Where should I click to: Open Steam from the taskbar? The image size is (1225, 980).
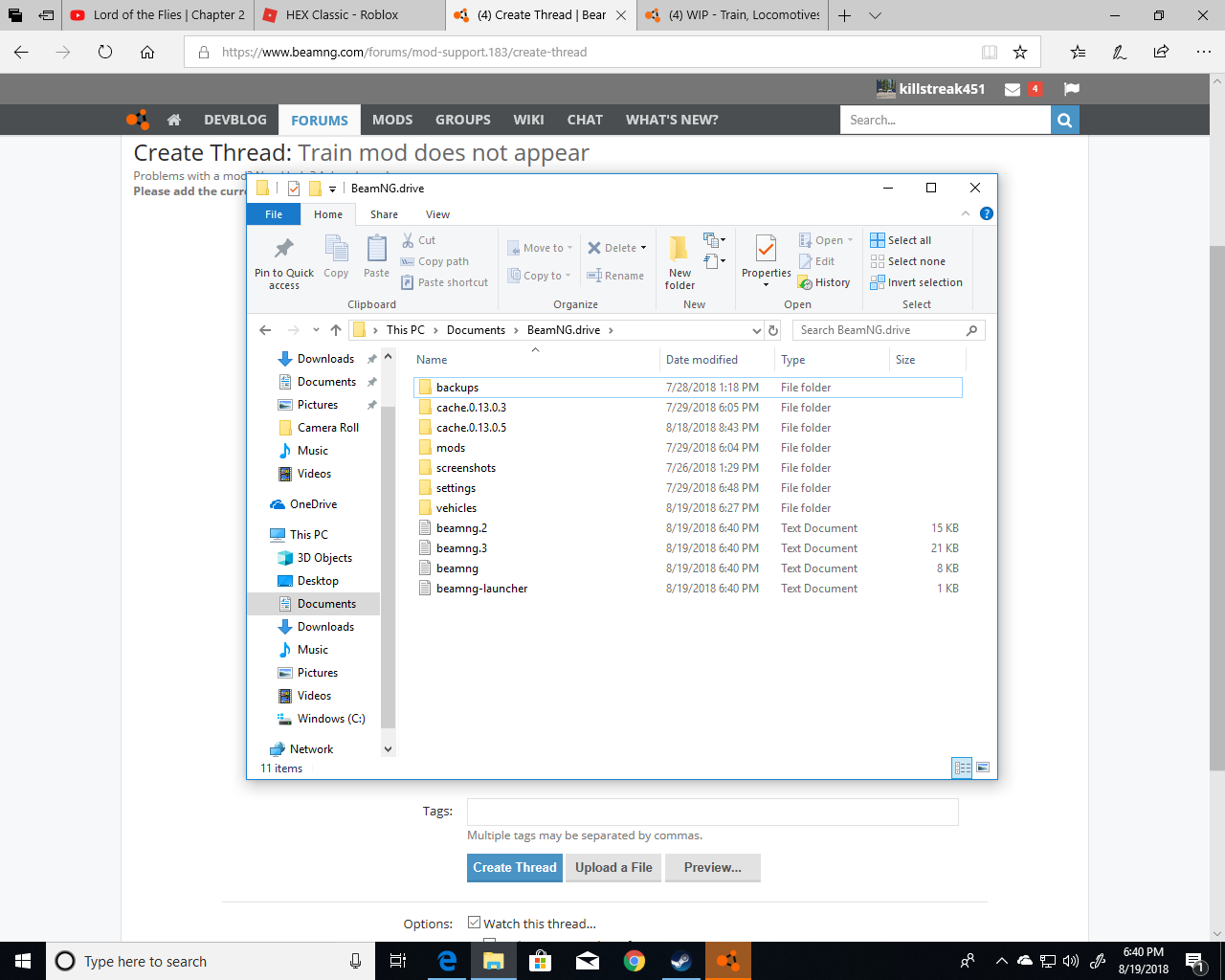(x=681, y=961)
